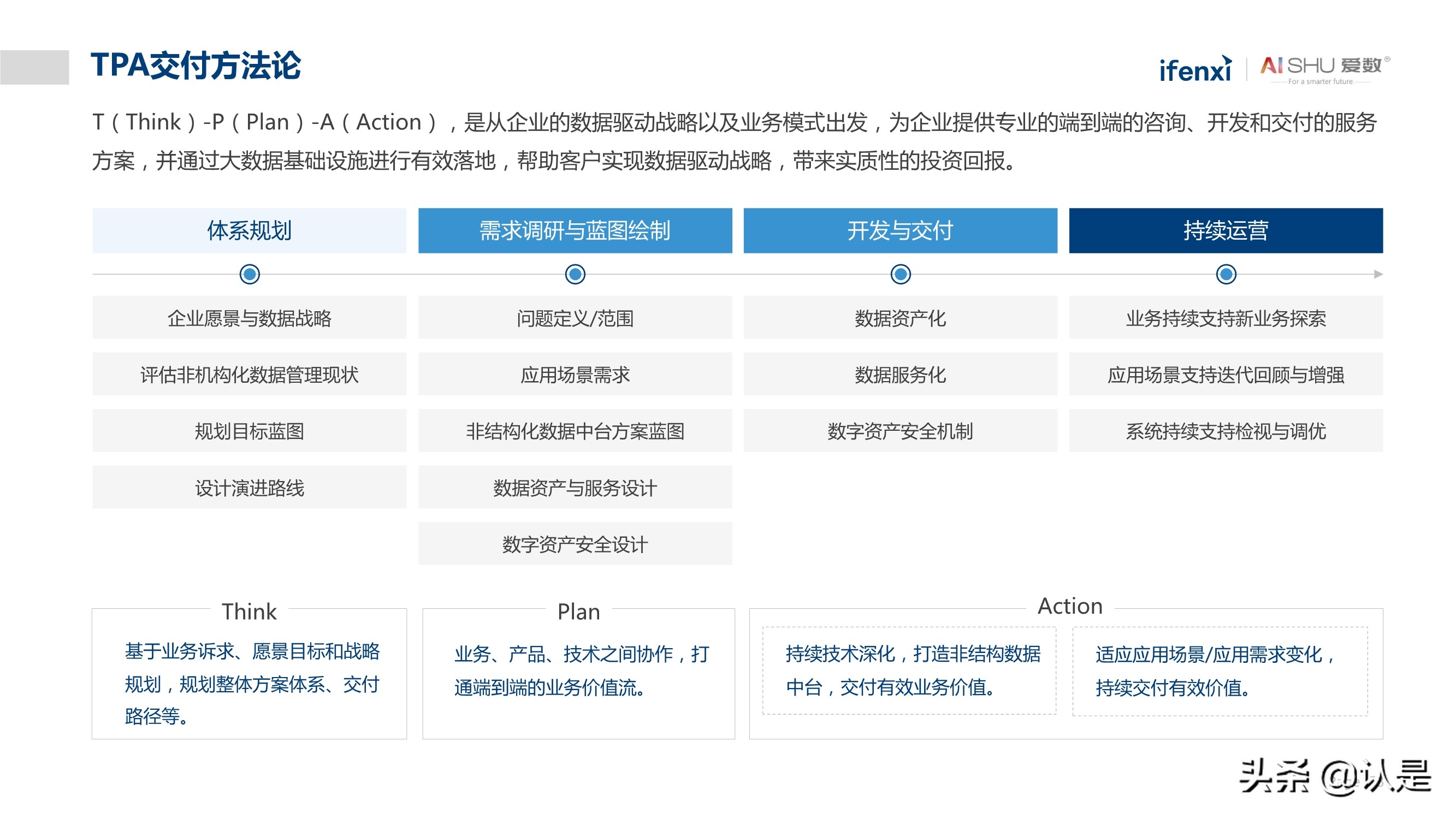Screen dimensions: 1456x819
Task: Select the timeline dot under 开发与交付
Action: click(900, 275)
